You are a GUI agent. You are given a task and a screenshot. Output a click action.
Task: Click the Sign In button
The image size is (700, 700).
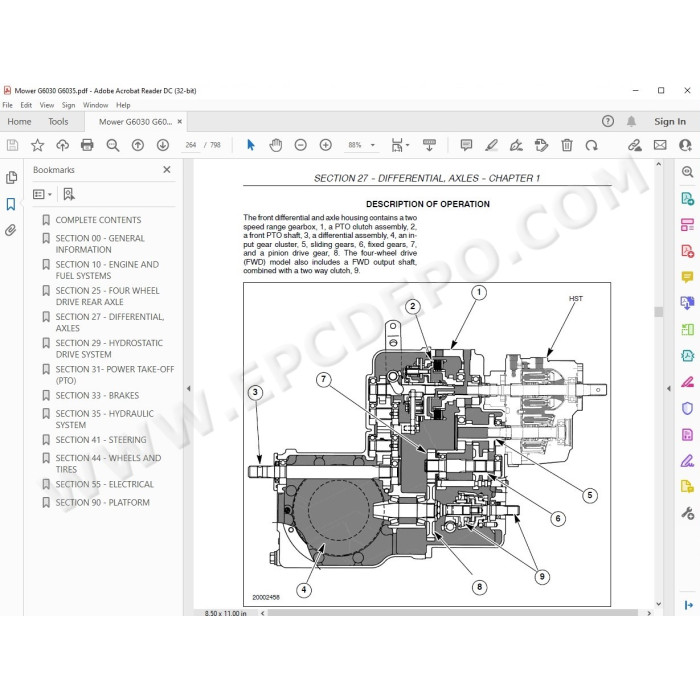point(670,121)
